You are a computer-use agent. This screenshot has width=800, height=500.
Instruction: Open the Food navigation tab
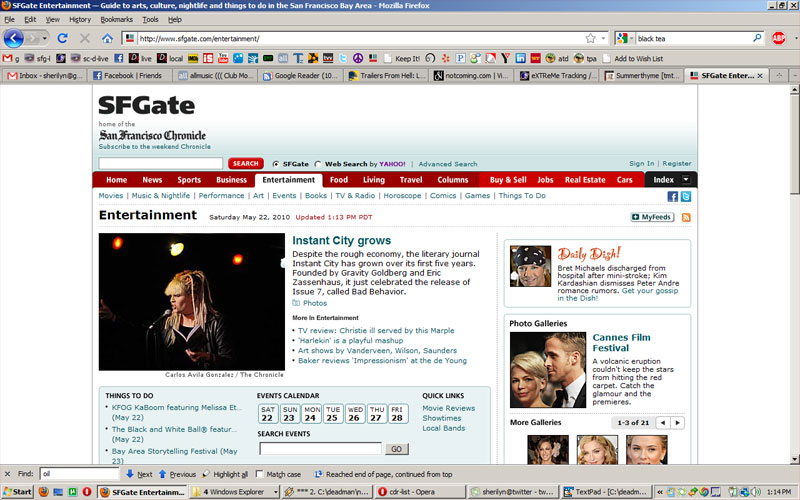339,180
